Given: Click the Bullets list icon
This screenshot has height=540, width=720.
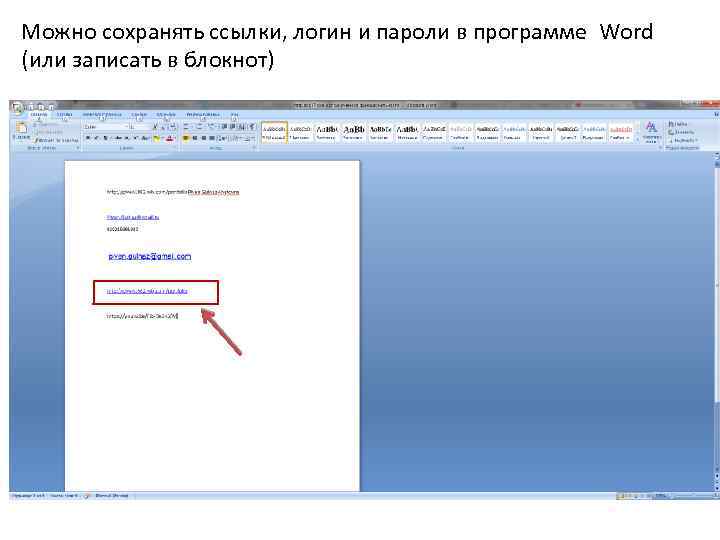Looking at the screenshot, I should click(186, 126).
